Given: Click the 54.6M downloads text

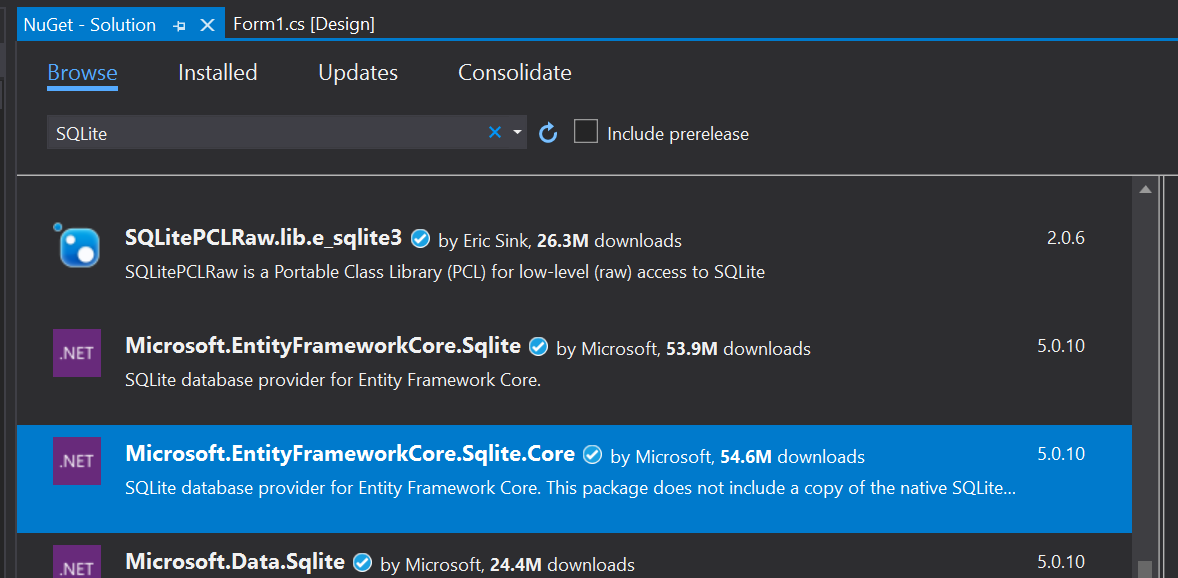Looking at the screenshot, I should (793, 456).
